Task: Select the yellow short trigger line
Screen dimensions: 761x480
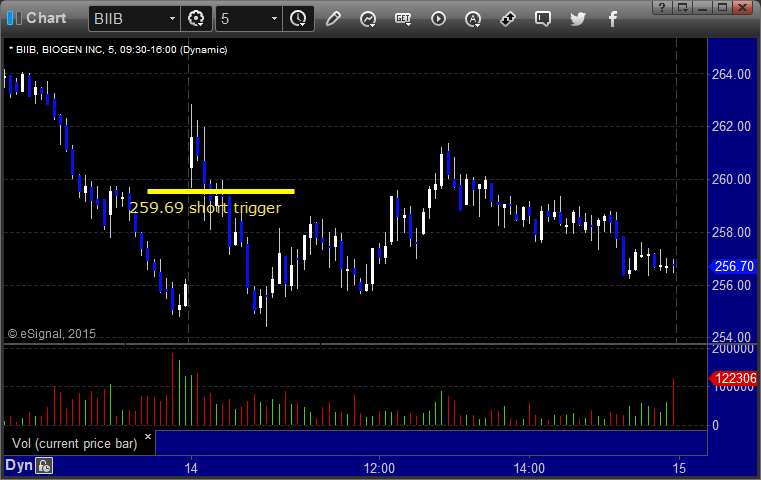Action: pyautogui.click(x=221, y=191)
